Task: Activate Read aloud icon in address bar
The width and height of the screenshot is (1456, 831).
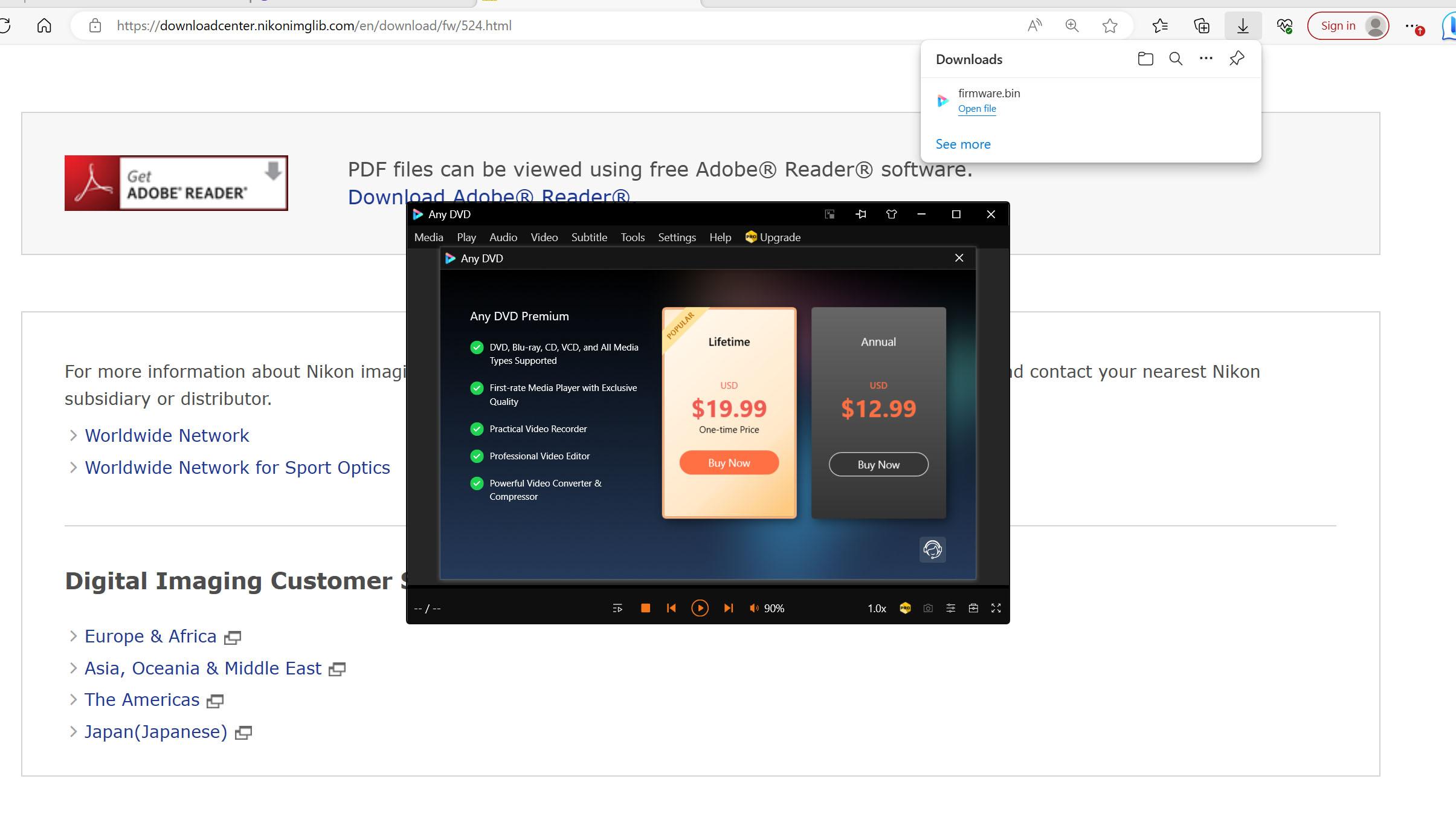Action: coord(1034,26)
